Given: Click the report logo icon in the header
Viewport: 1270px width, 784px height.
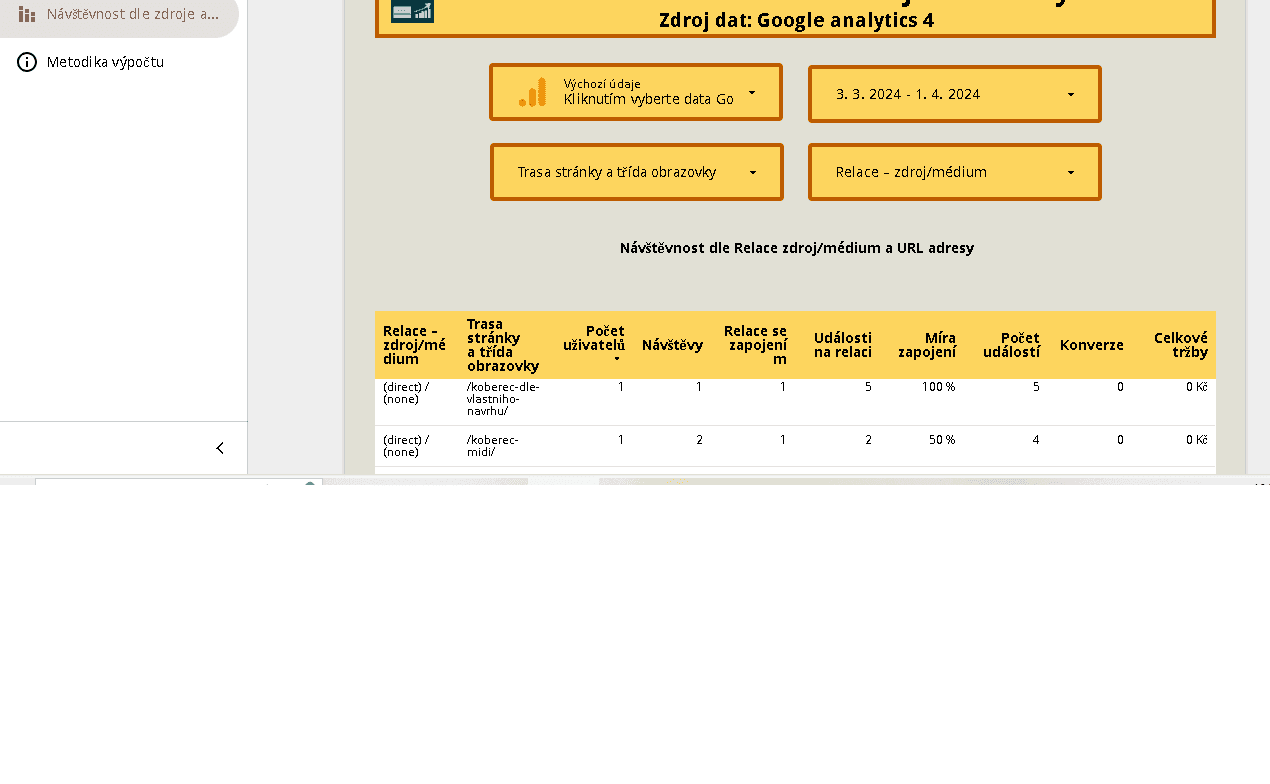Looking at the screenshot, I should point(412,11).
